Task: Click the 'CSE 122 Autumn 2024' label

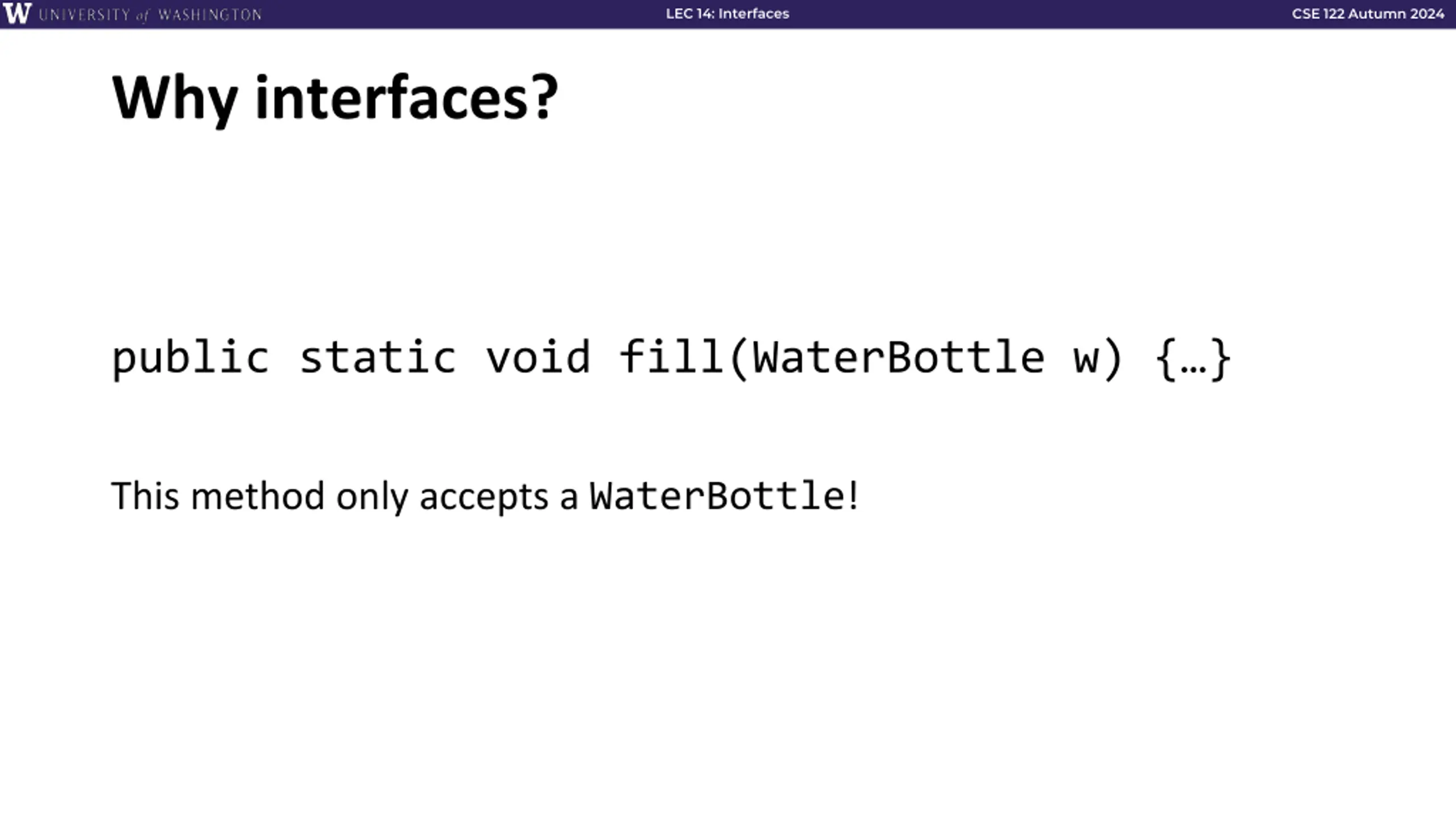Action: coord(1368,14)
